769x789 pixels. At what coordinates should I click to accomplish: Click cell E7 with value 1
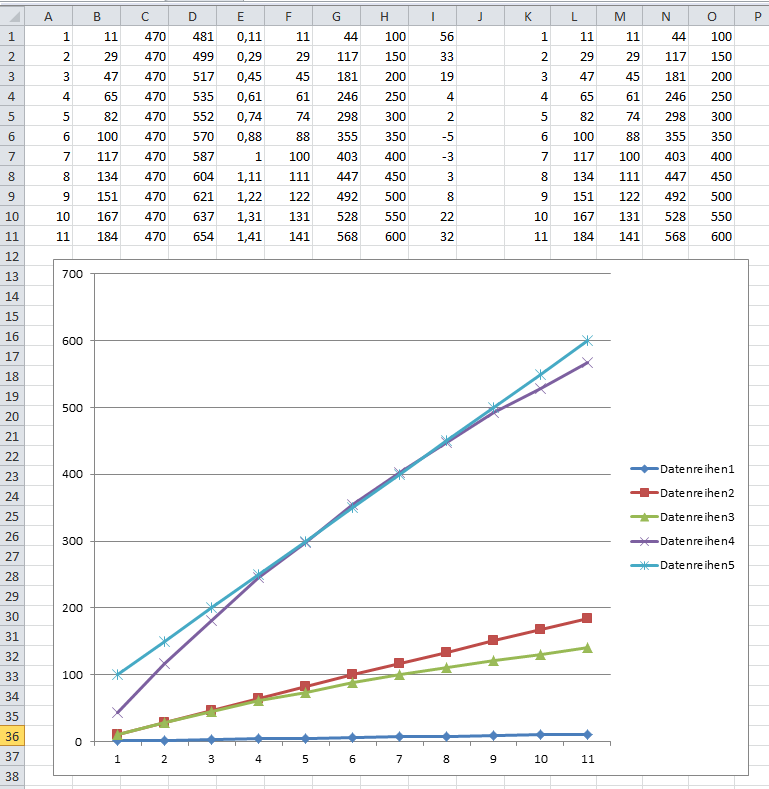[241, 156]
